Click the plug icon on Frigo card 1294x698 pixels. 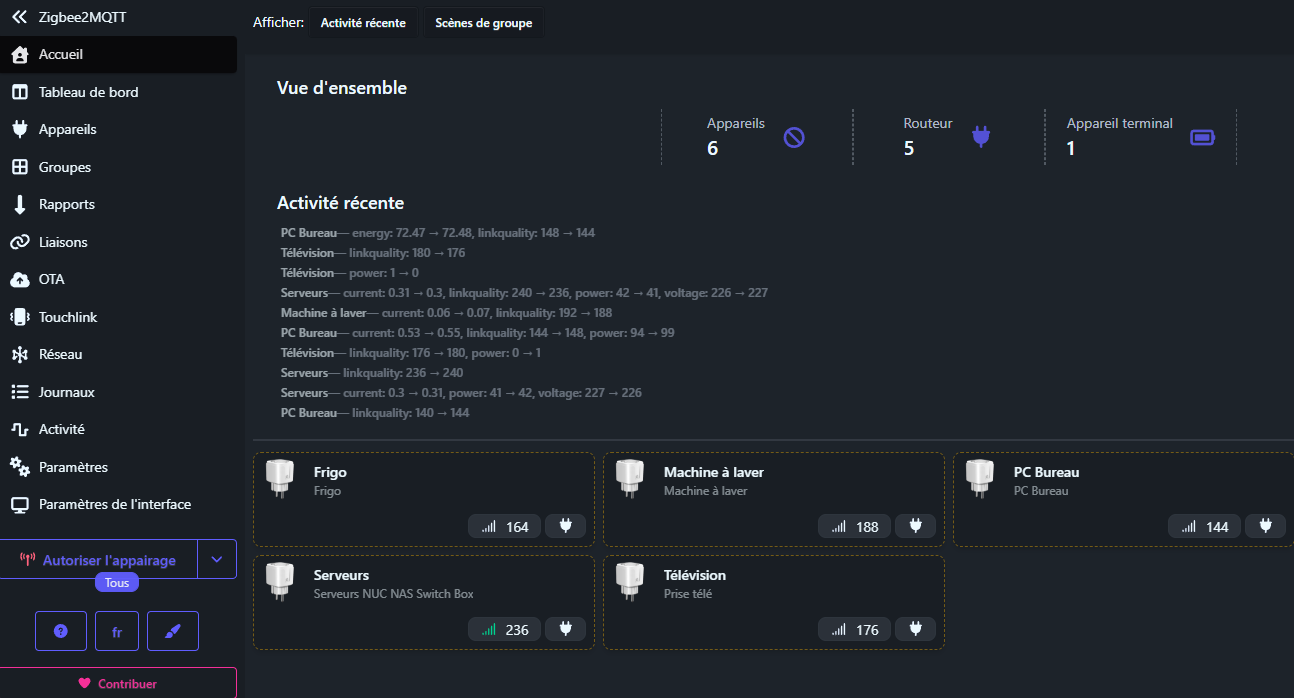[x=565, y=527]
